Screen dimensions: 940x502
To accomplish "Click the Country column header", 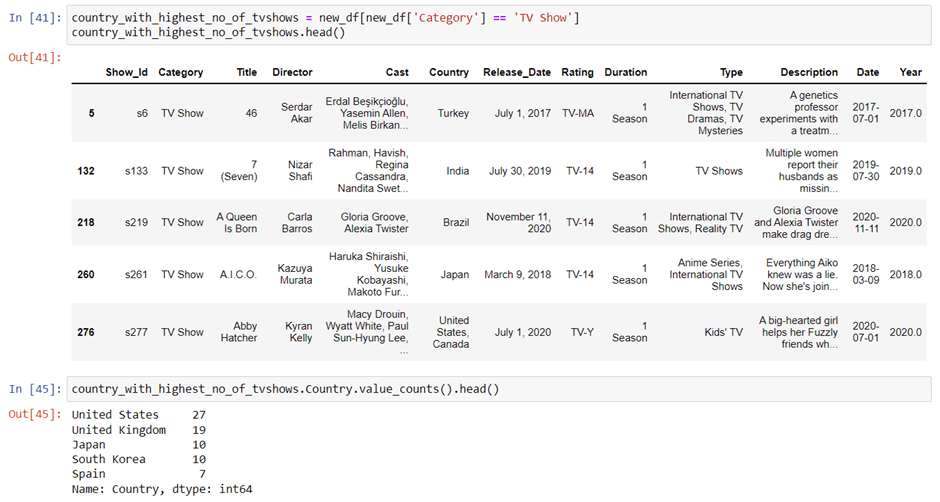I will tap(448, 73).
